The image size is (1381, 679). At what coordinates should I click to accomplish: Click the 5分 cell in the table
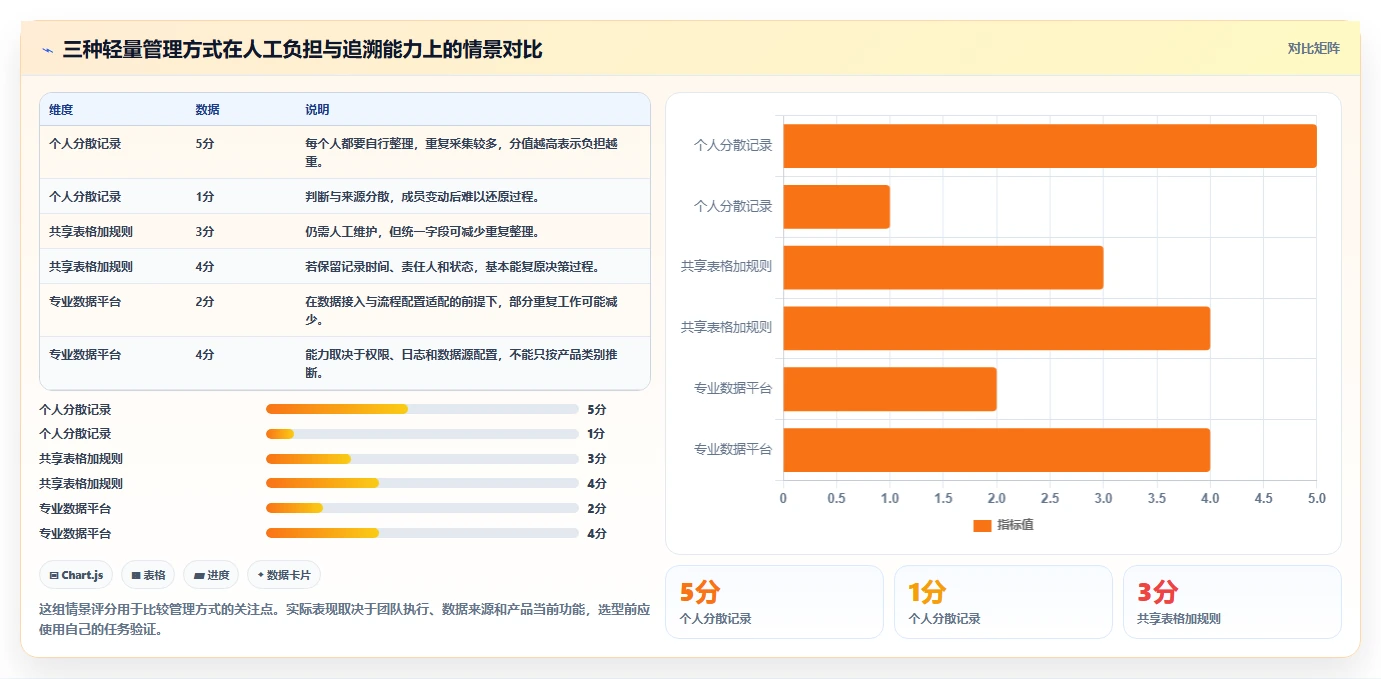pos(205,144)
